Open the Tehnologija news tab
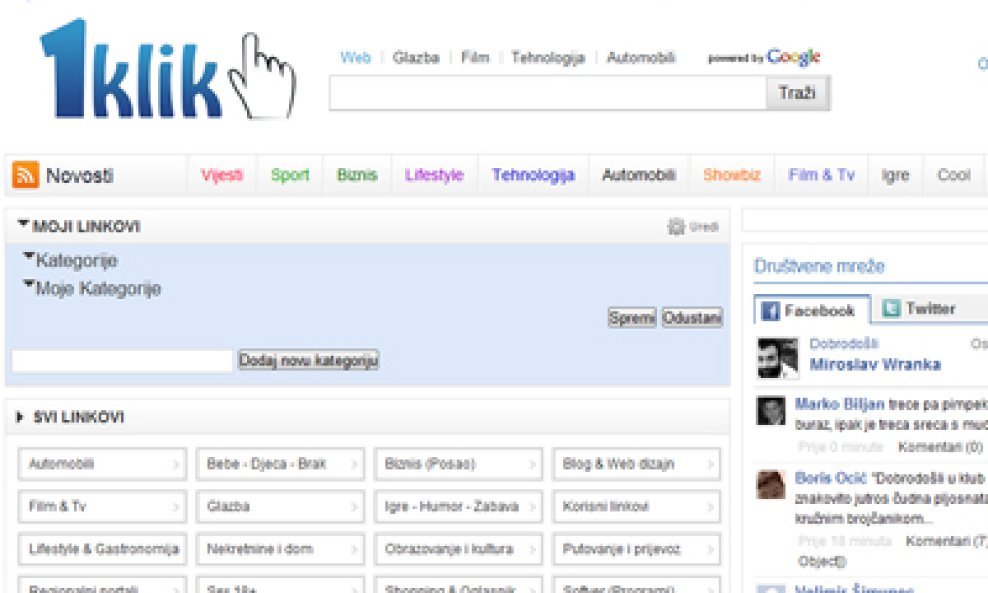The width and height of the screenshot is (988, 593). tap(533, 175)
